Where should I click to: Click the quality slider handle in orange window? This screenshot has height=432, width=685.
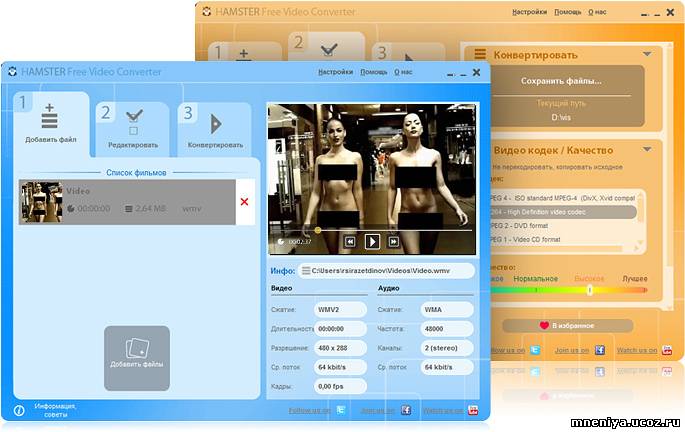[x=589, y=290]
